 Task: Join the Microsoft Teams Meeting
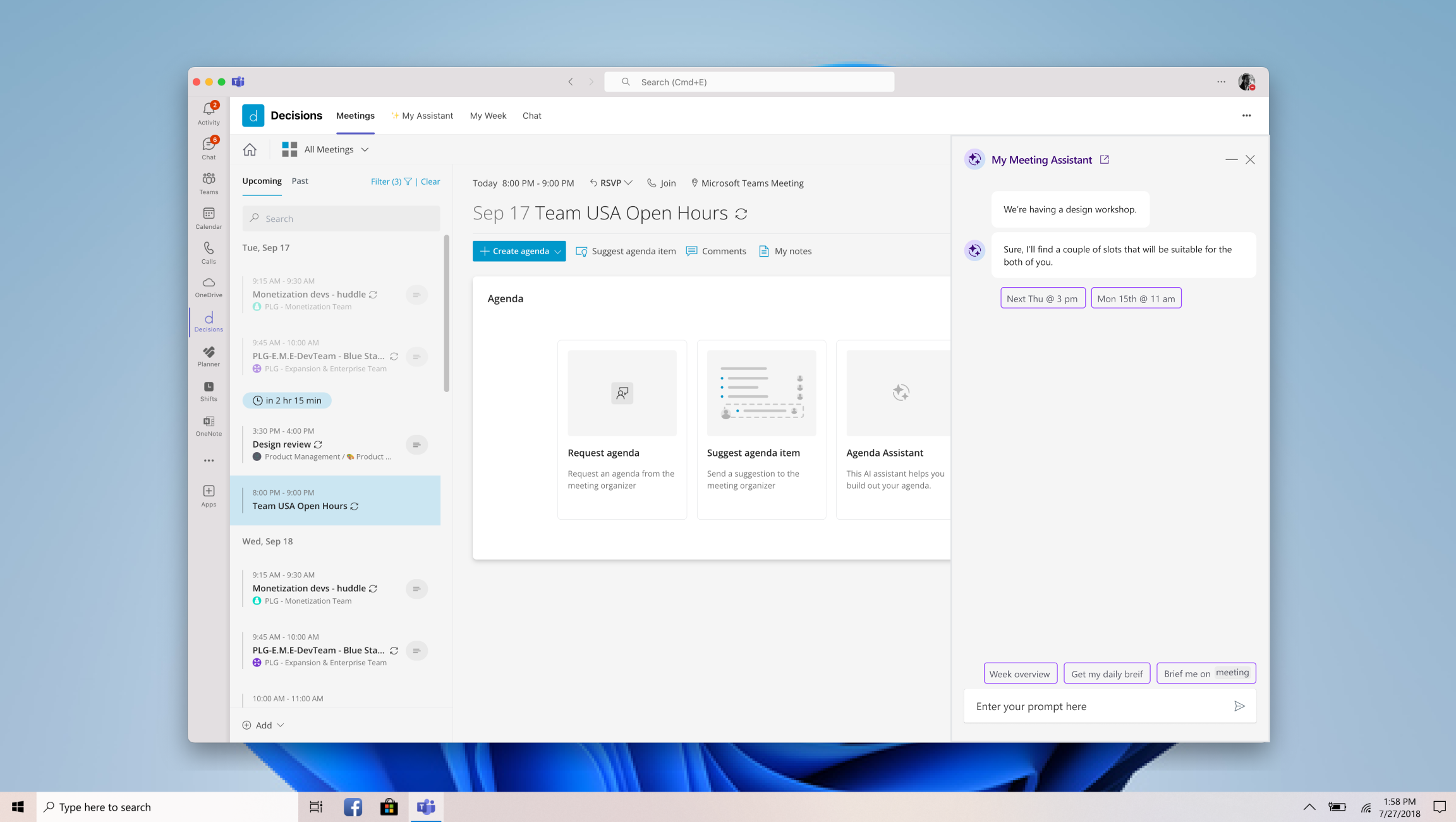(x=661, y=183)
